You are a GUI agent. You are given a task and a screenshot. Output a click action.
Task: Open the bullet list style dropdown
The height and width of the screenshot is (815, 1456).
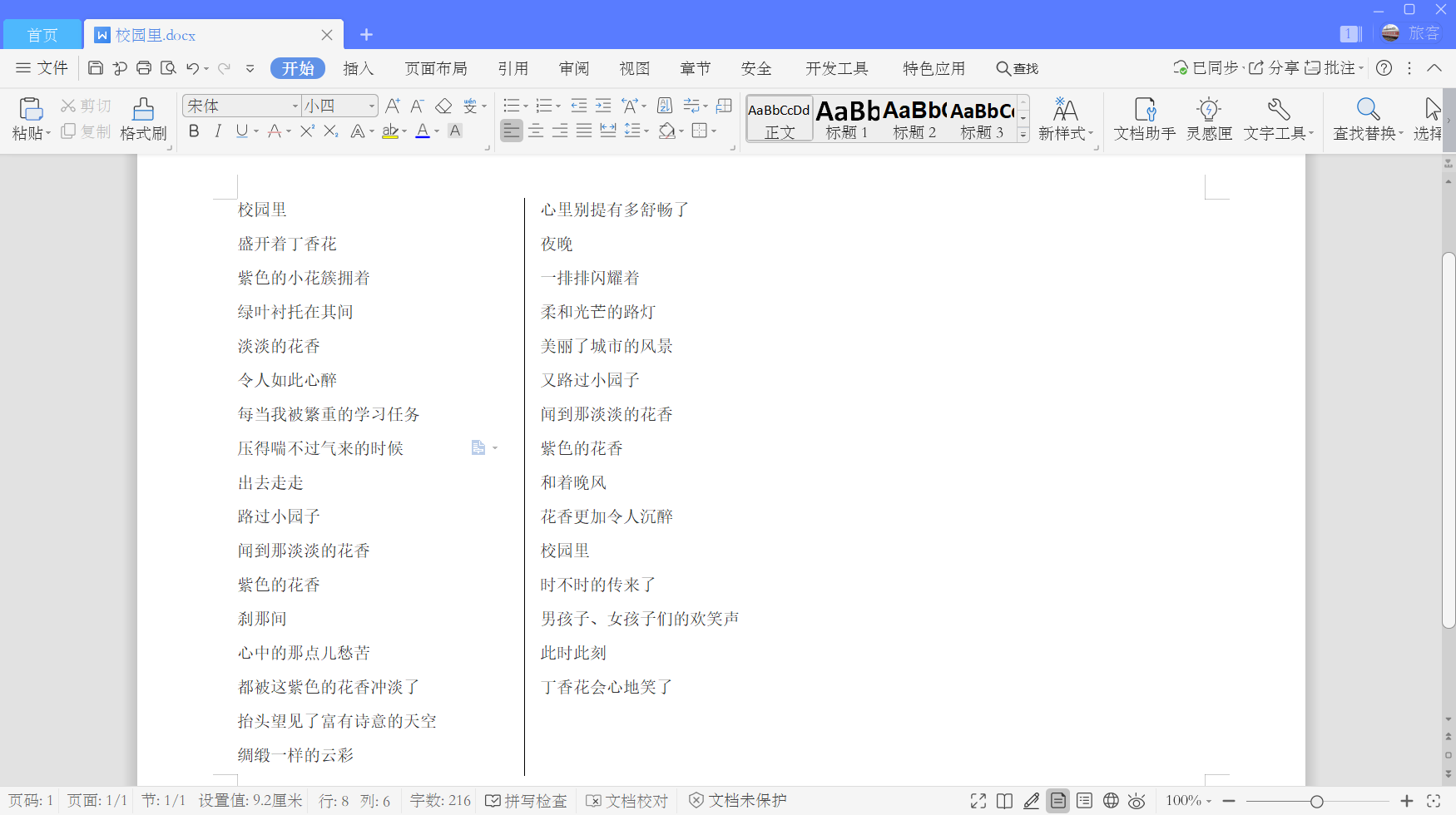click(x=527, y=106)
